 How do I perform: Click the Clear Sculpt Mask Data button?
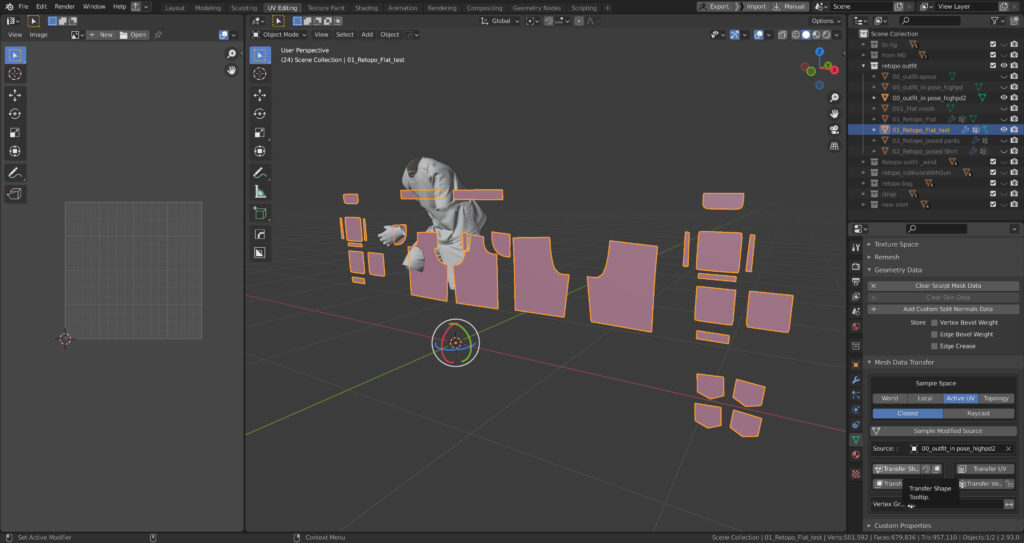coord(948,285)
